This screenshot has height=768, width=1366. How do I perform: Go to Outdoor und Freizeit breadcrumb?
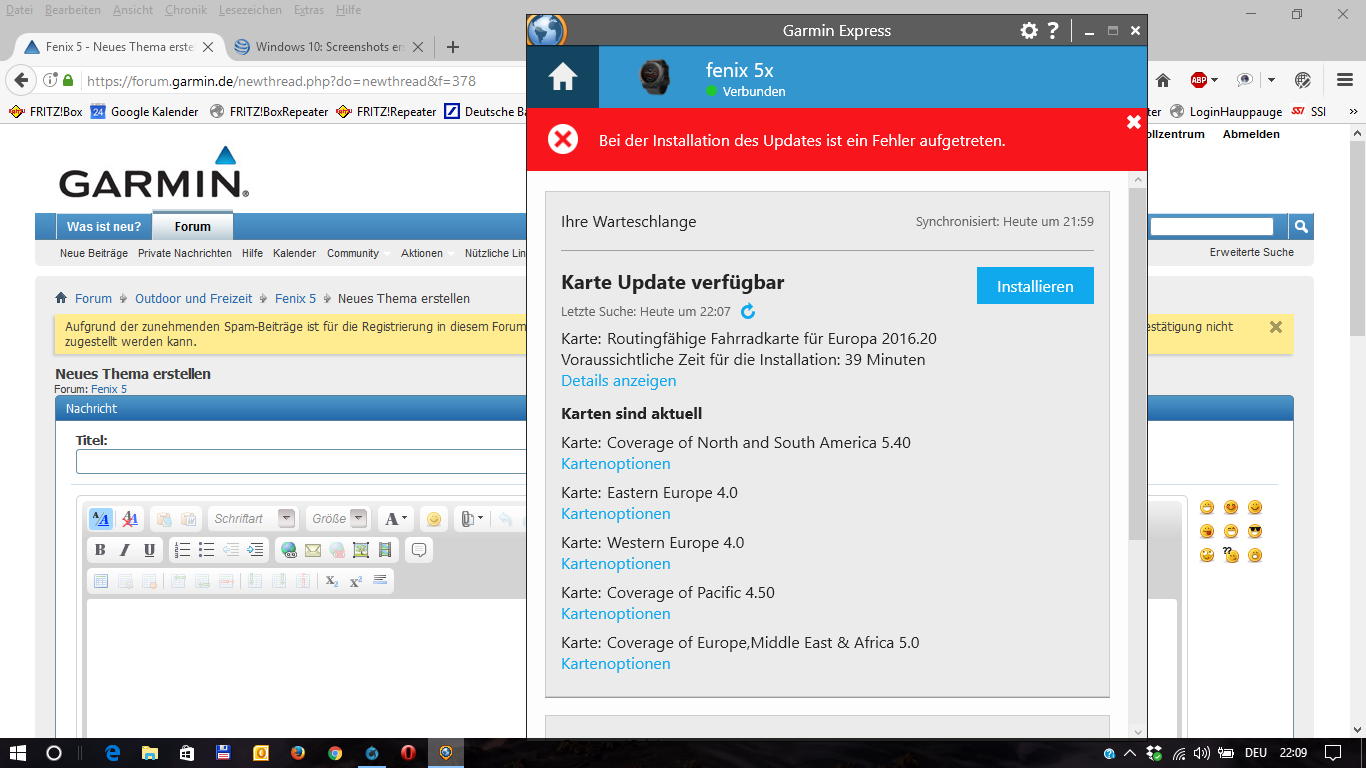pyautogui.click(x=194, y=298)
